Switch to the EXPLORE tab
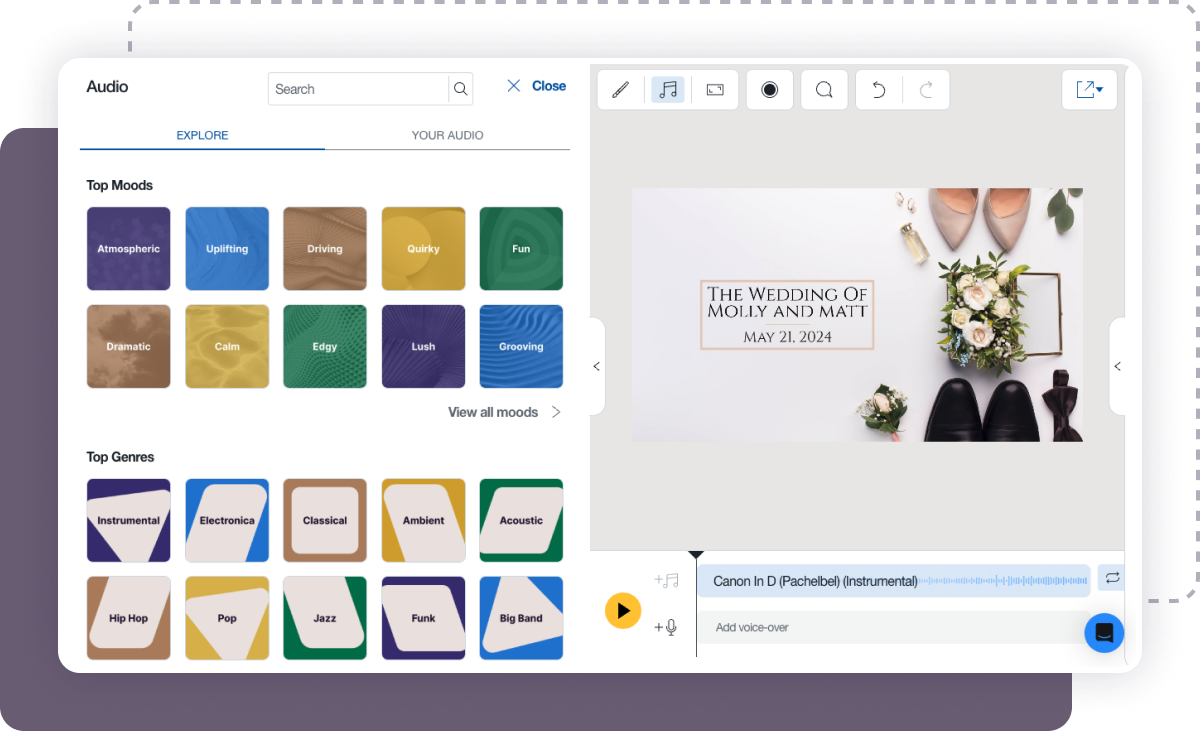1200x731 pixels. (202, 135)
